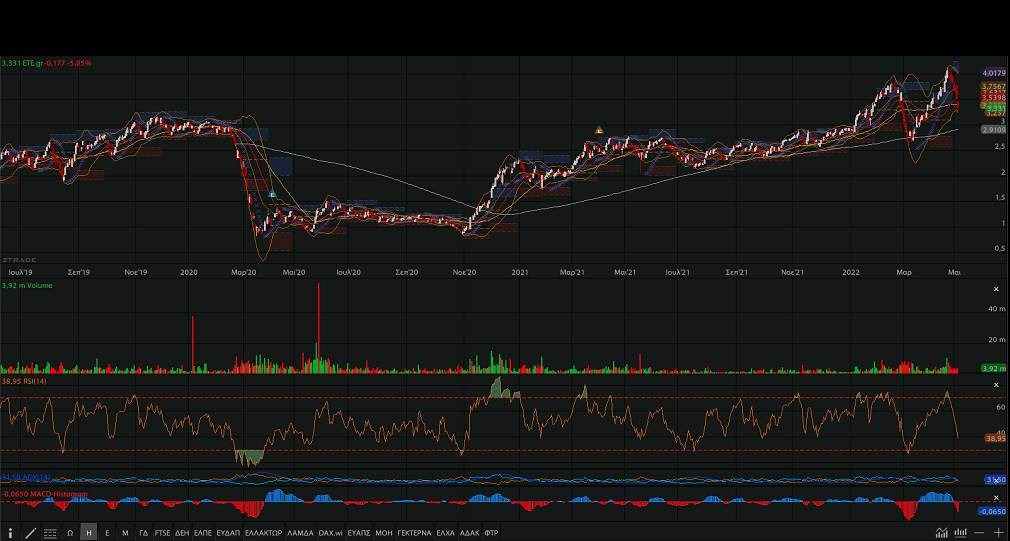Select the M monthly timeframe

(125, 533)
